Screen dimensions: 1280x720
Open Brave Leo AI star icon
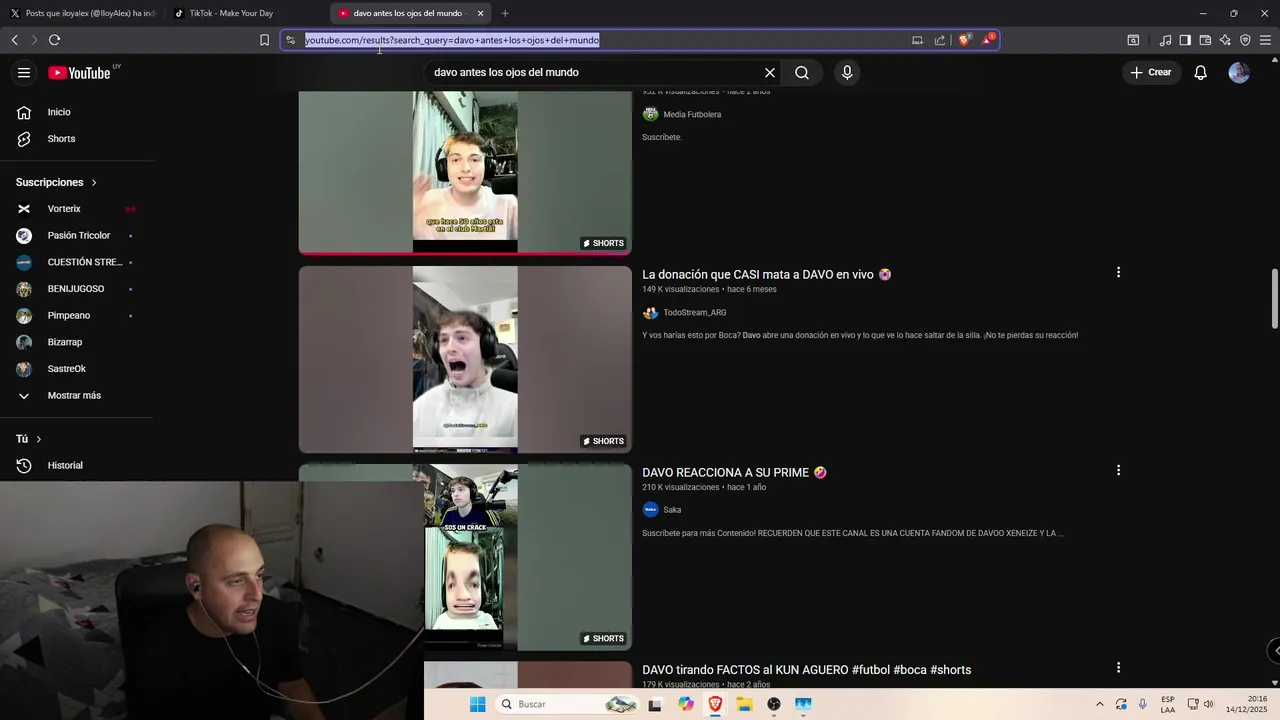[1225, 40]
